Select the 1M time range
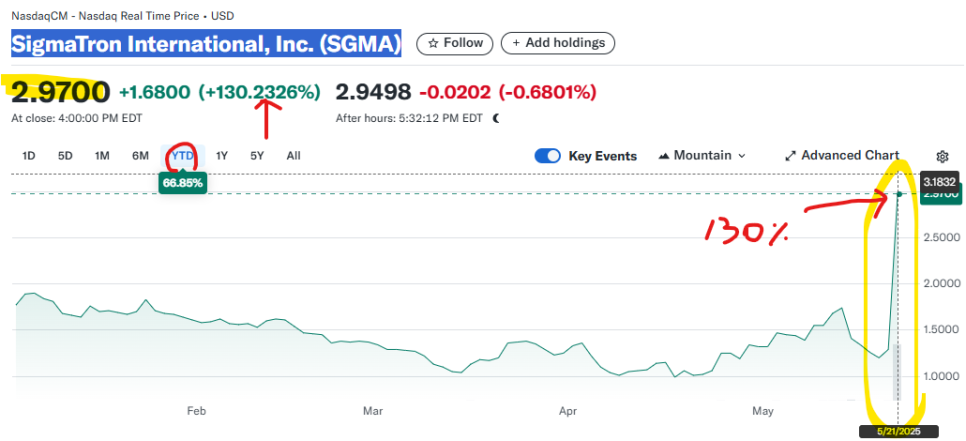The image size is (966, 441). (102, 156)
